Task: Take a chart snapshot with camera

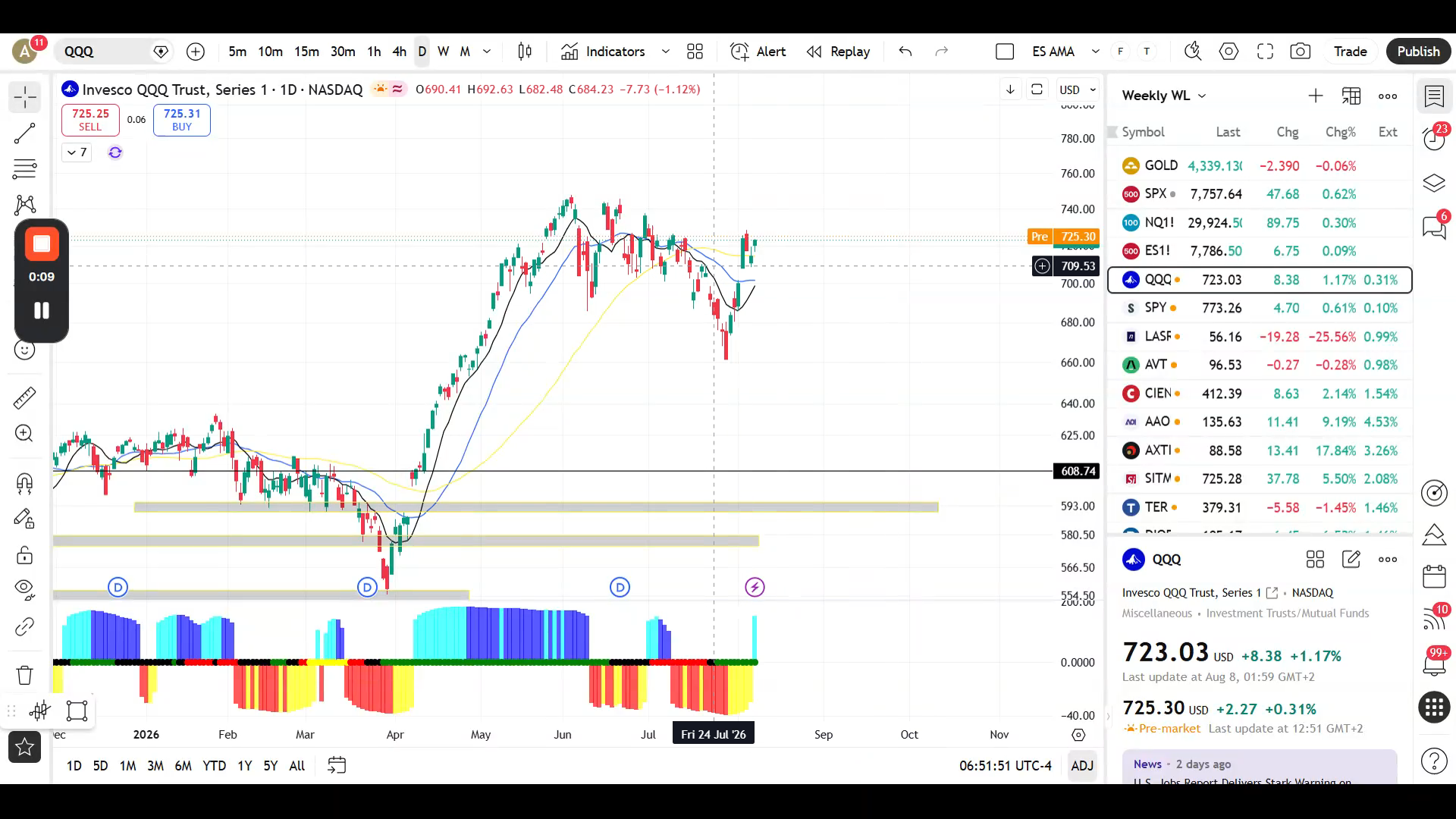Action: [x=1301, y=52]
